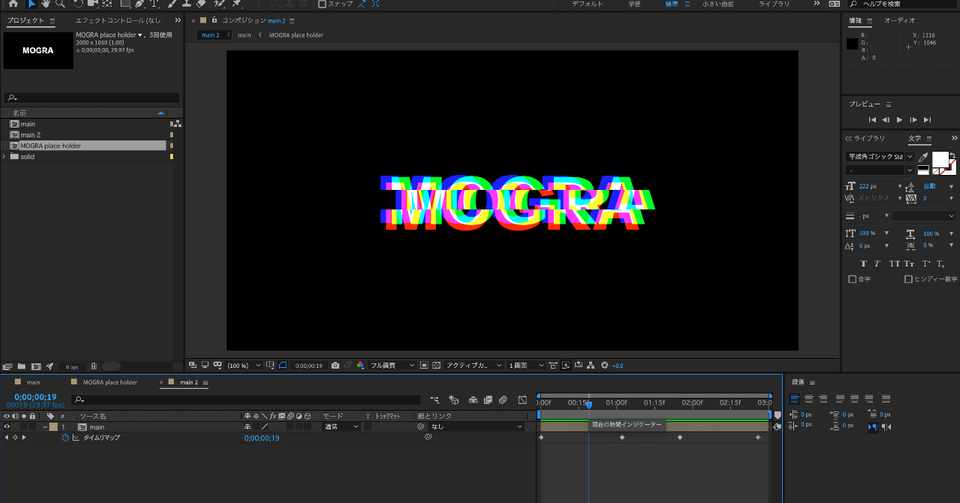Toggle the All Caps style button
960x503 pixels.
point(894,264)
